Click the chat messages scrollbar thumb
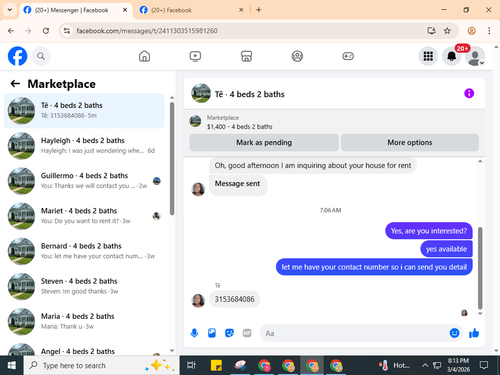The width and height of the screenshot is (500, 375). [480, 268]
